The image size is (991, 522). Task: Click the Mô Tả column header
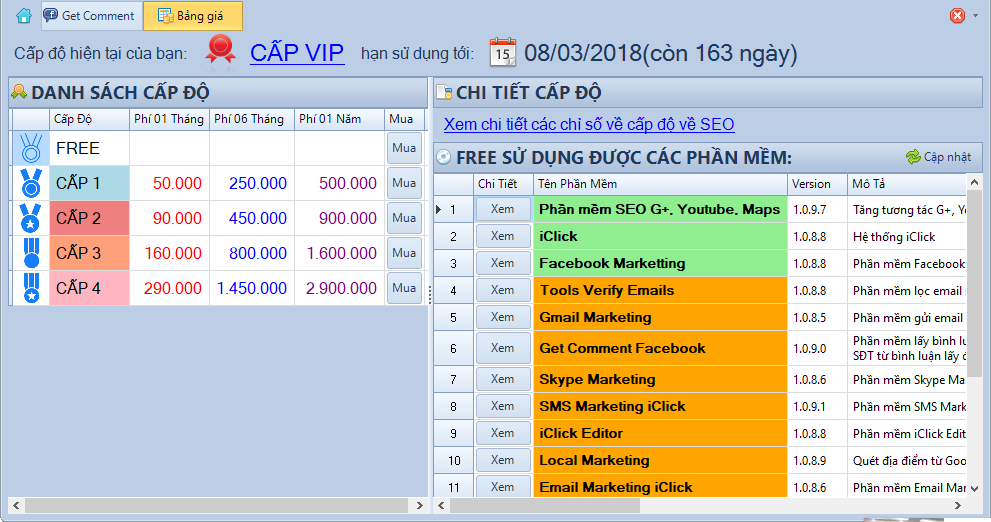(x=907, y=184)
